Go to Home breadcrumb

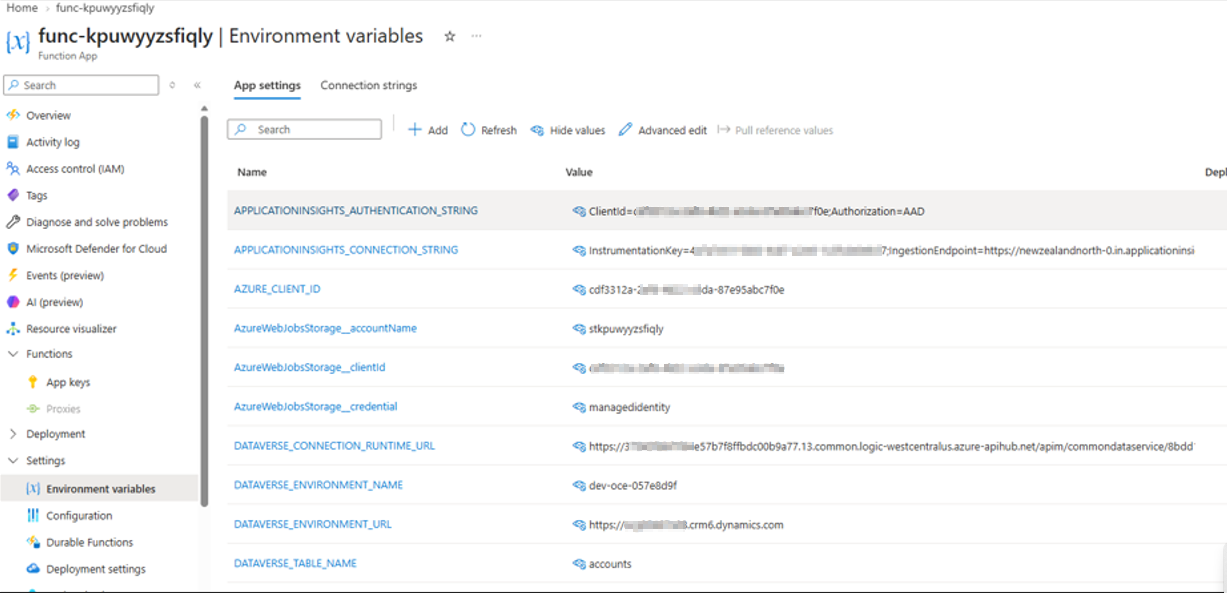[x=22, y=8]
